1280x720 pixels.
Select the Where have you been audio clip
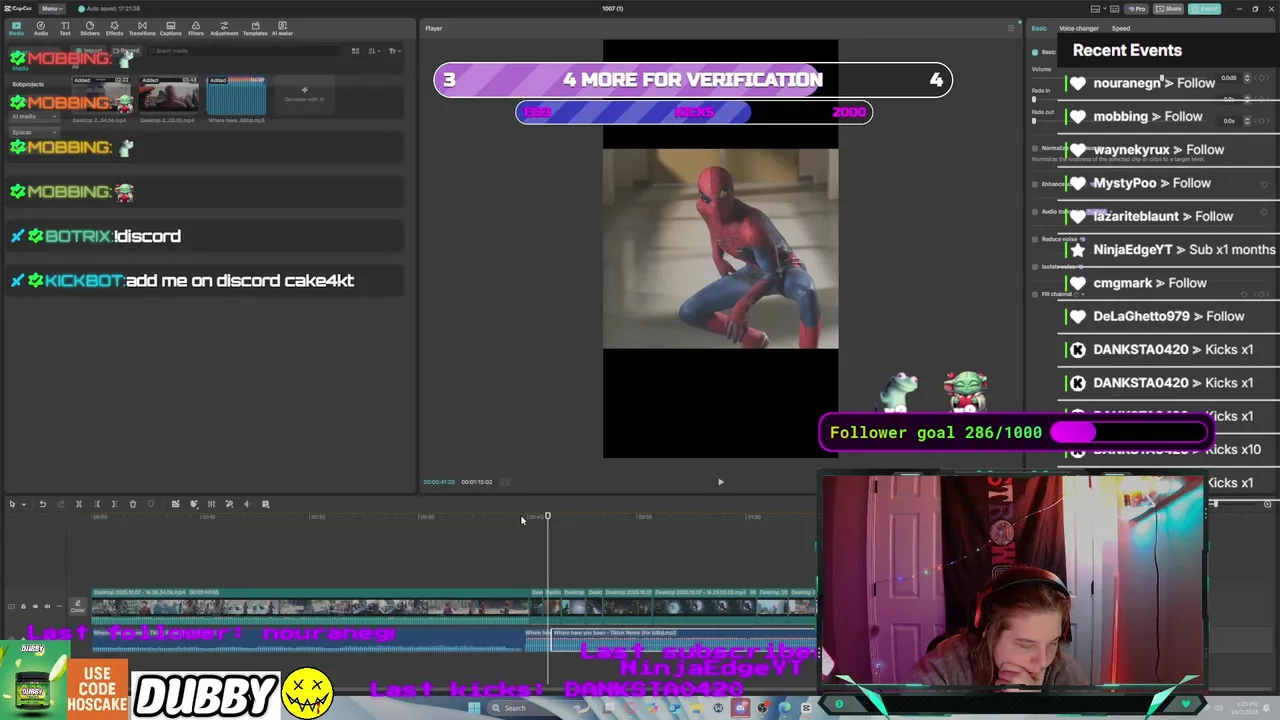(x=684, y=641)
